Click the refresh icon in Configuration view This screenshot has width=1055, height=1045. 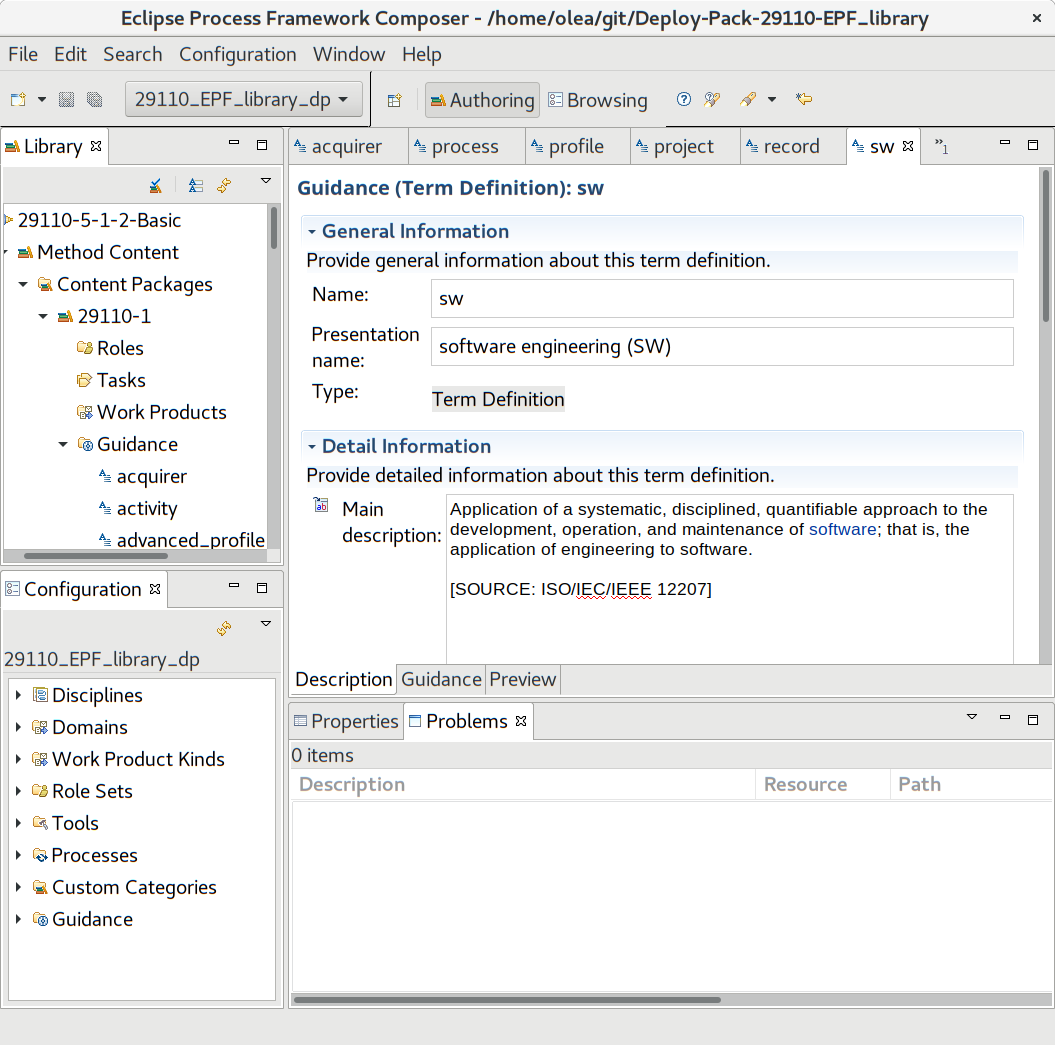(x=224, y=628)
